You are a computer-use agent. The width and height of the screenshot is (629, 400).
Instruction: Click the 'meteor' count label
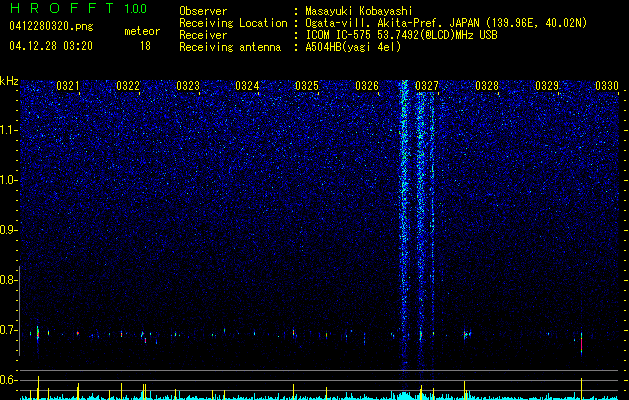142,31
